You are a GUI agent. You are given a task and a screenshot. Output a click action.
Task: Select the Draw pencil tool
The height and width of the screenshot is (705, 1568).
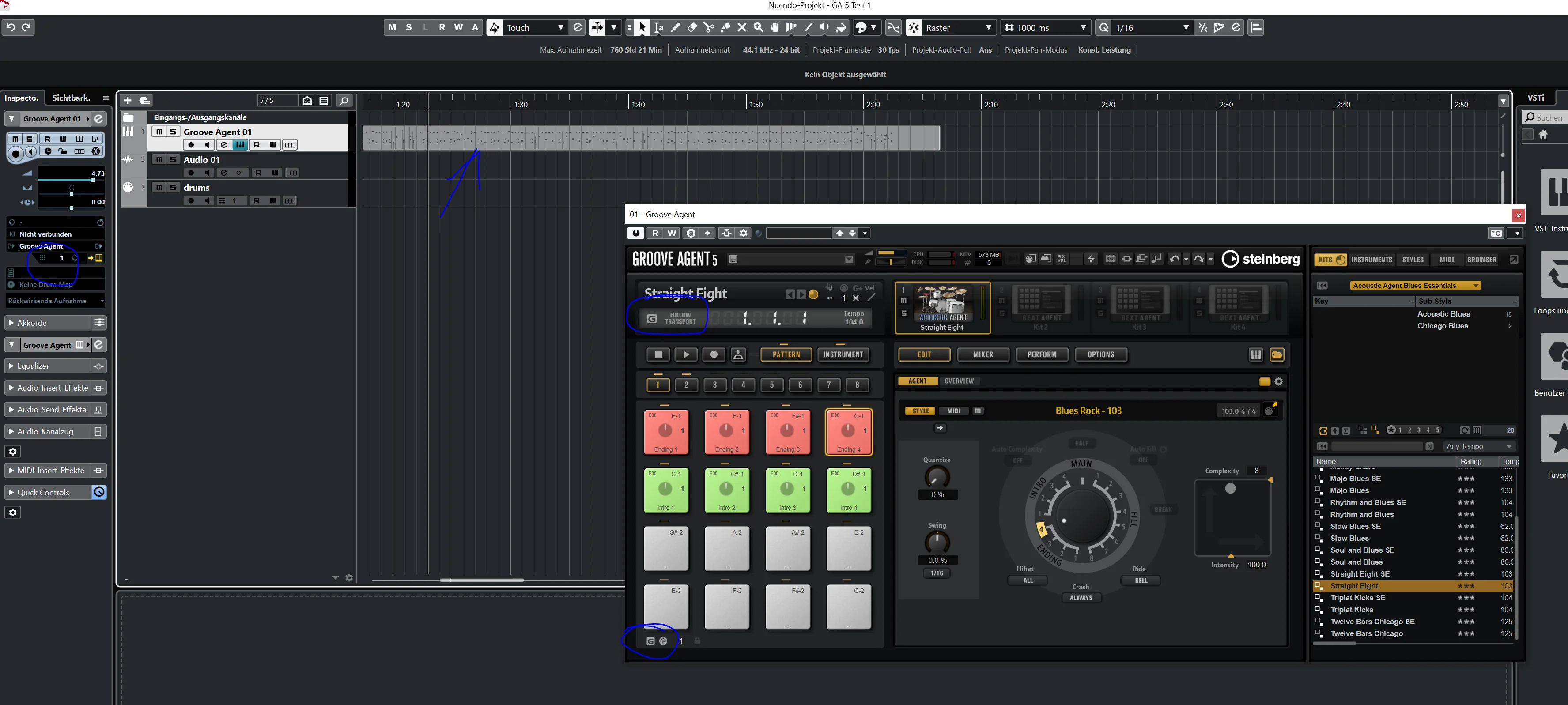click(x=676, y=27)
